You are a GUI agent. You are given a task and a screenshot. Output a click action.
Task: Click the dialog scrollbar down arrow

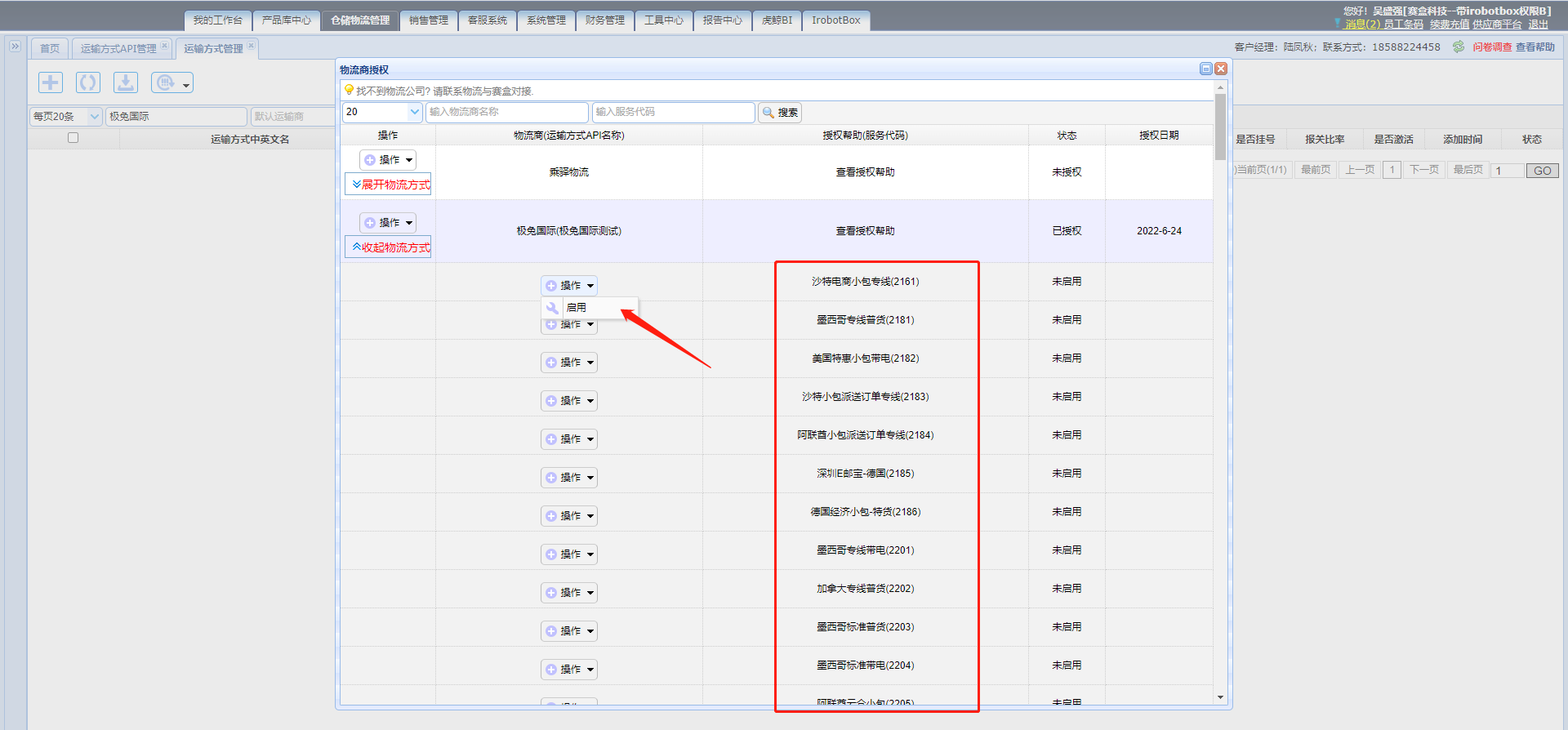1220,697
